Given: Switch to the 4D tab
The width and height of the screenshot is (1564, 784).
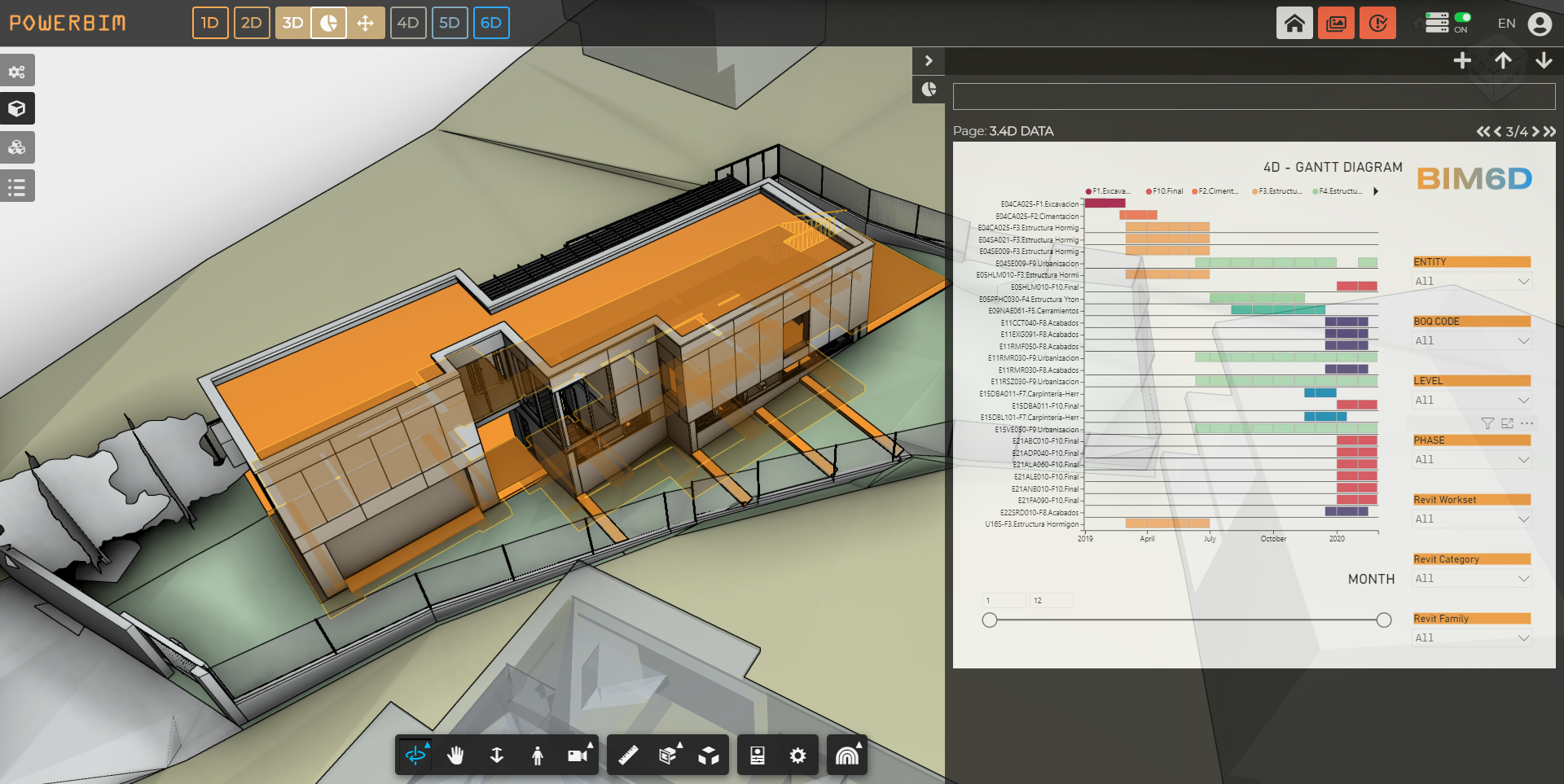Looking at the screenshot, I should pos(408,23).
